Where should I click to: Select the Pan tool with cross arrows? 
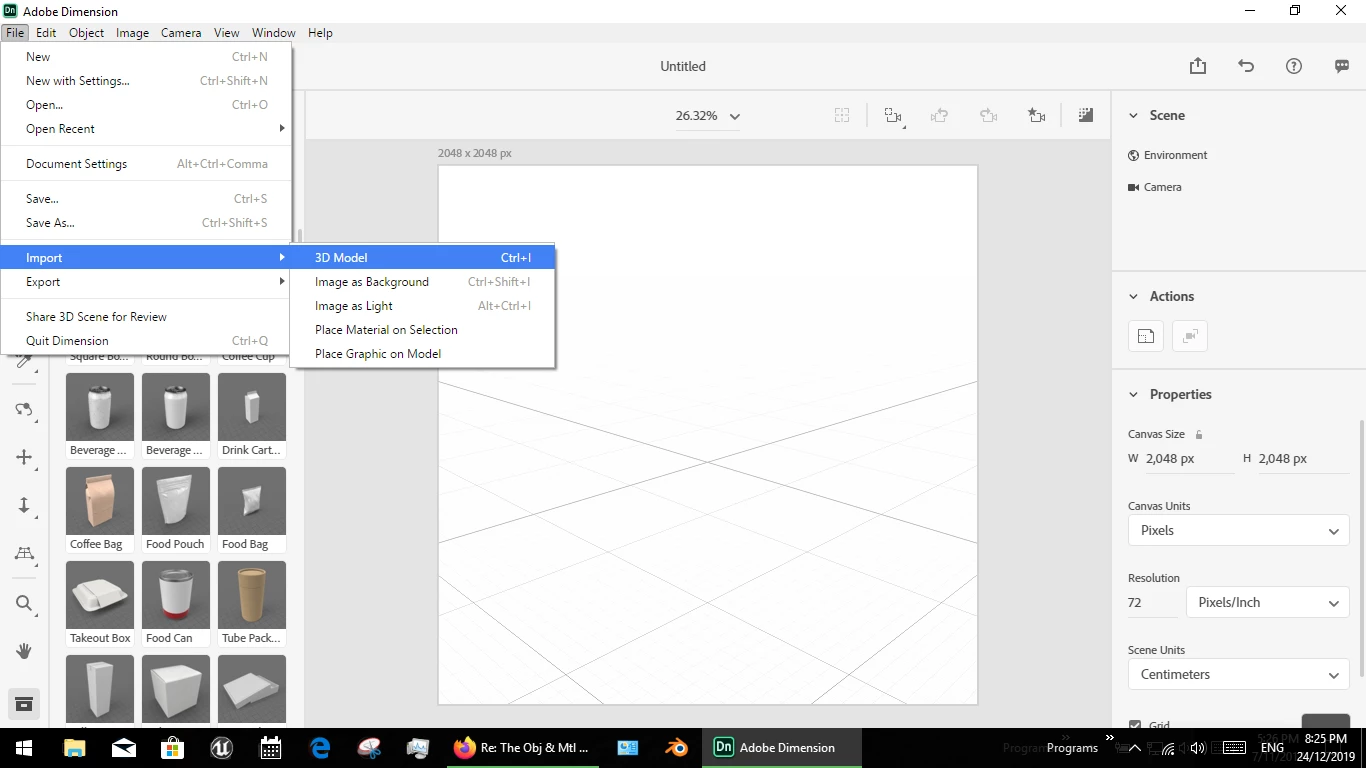pyautogui.click(x=24, y=457)
